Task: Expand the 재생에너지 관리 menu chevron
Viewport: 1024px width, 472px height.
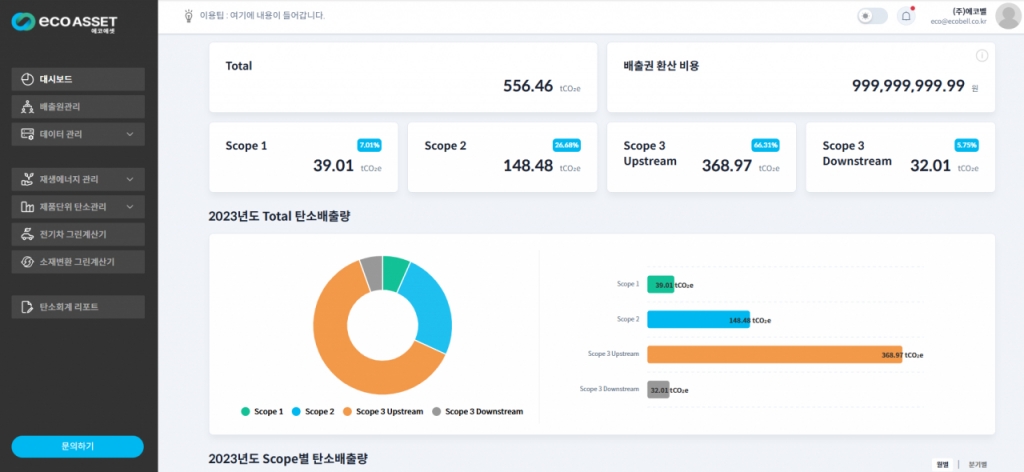Action: (130, 180)
